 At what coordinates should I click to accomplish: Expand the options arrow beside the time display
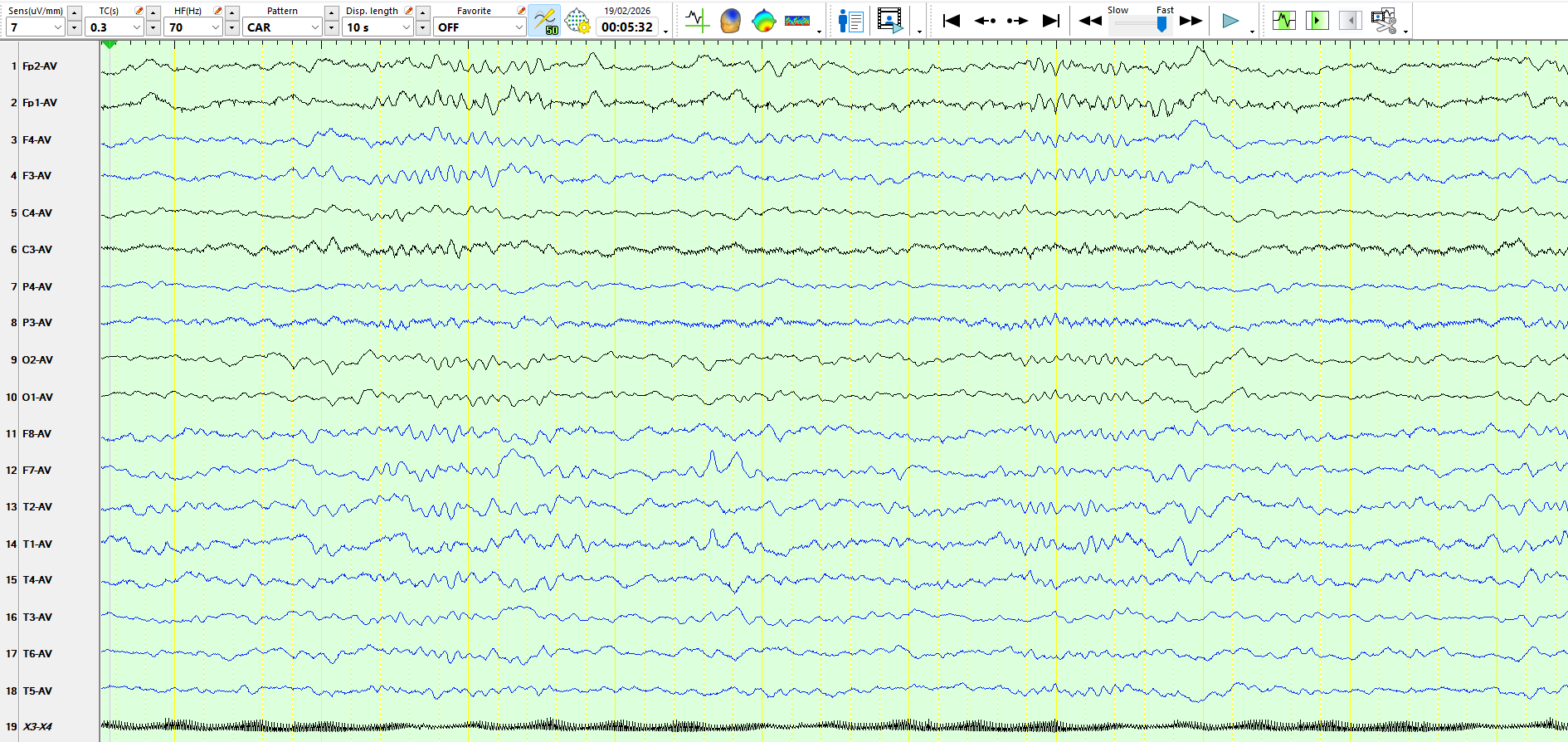click(666, 32)
